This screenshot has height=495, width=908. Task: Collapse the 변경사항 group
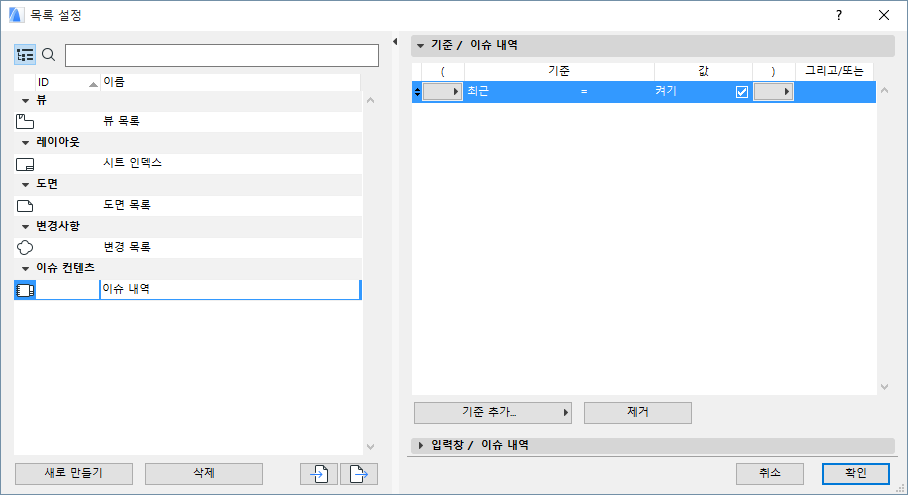coord(25,226)
